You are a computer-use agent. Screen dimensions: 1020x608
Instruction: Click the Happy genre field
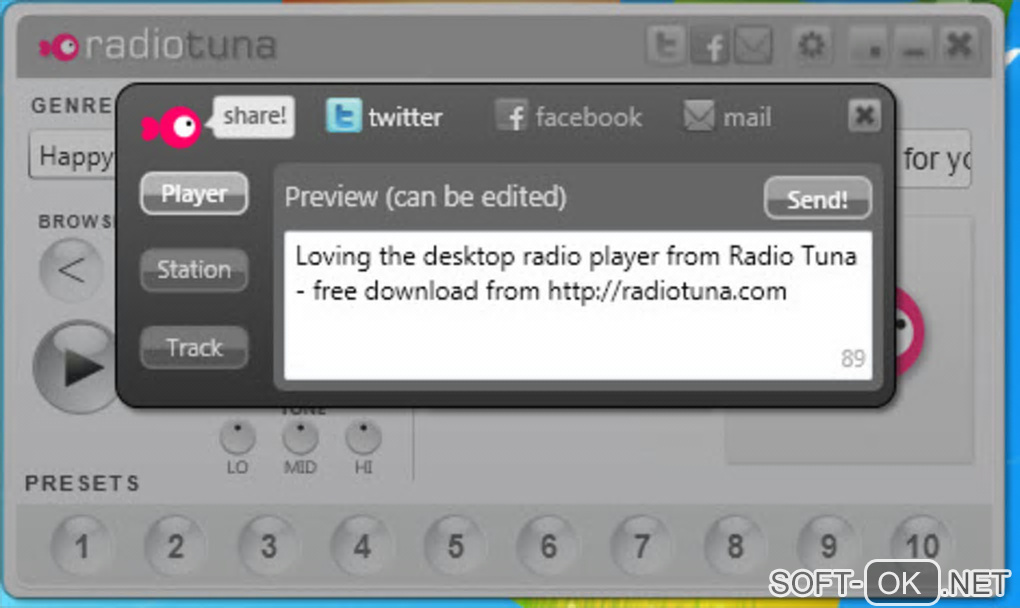pos(73,156)
